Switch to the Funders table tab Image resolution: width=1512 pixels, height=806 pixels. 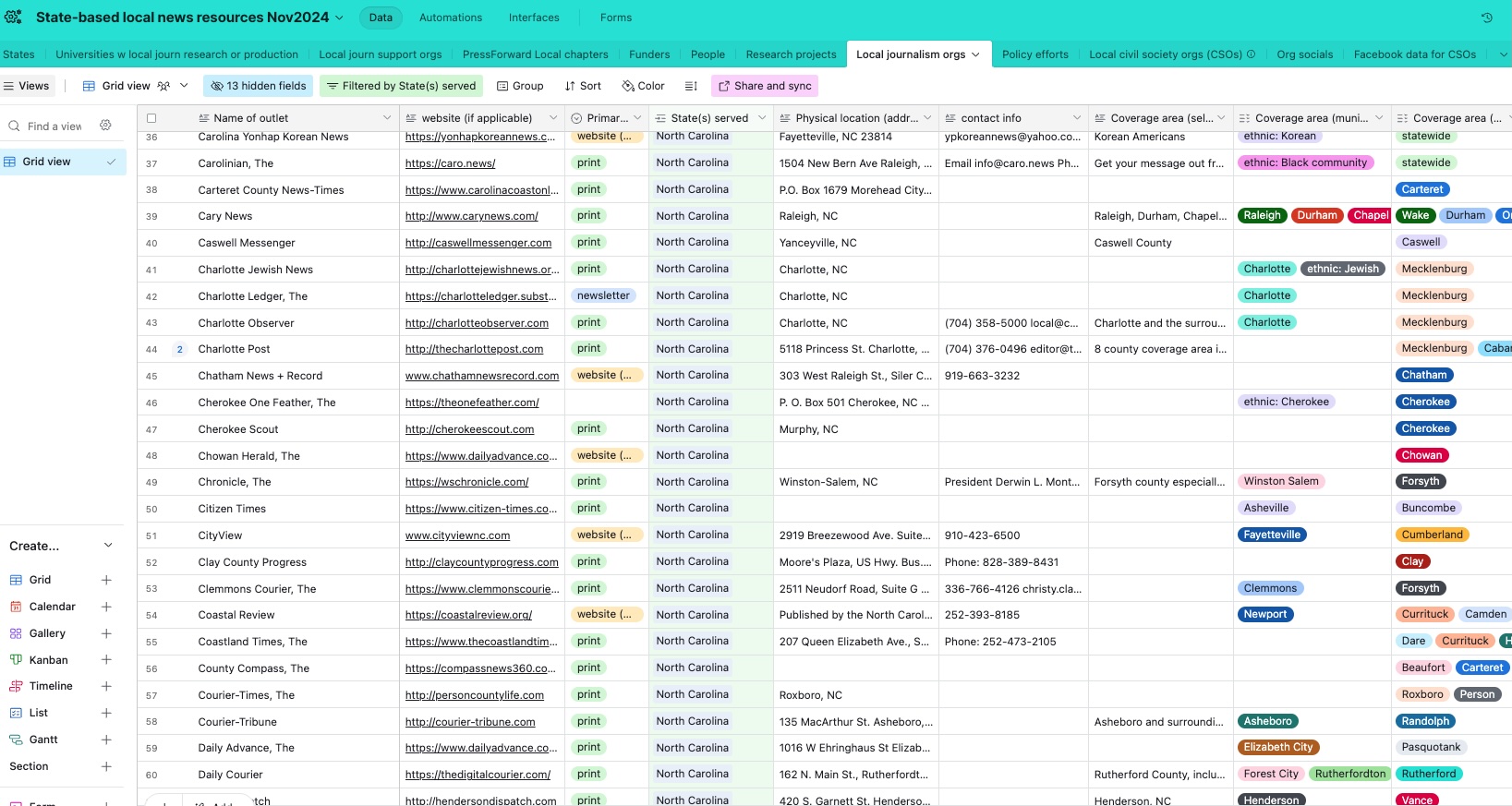point(648,54)
